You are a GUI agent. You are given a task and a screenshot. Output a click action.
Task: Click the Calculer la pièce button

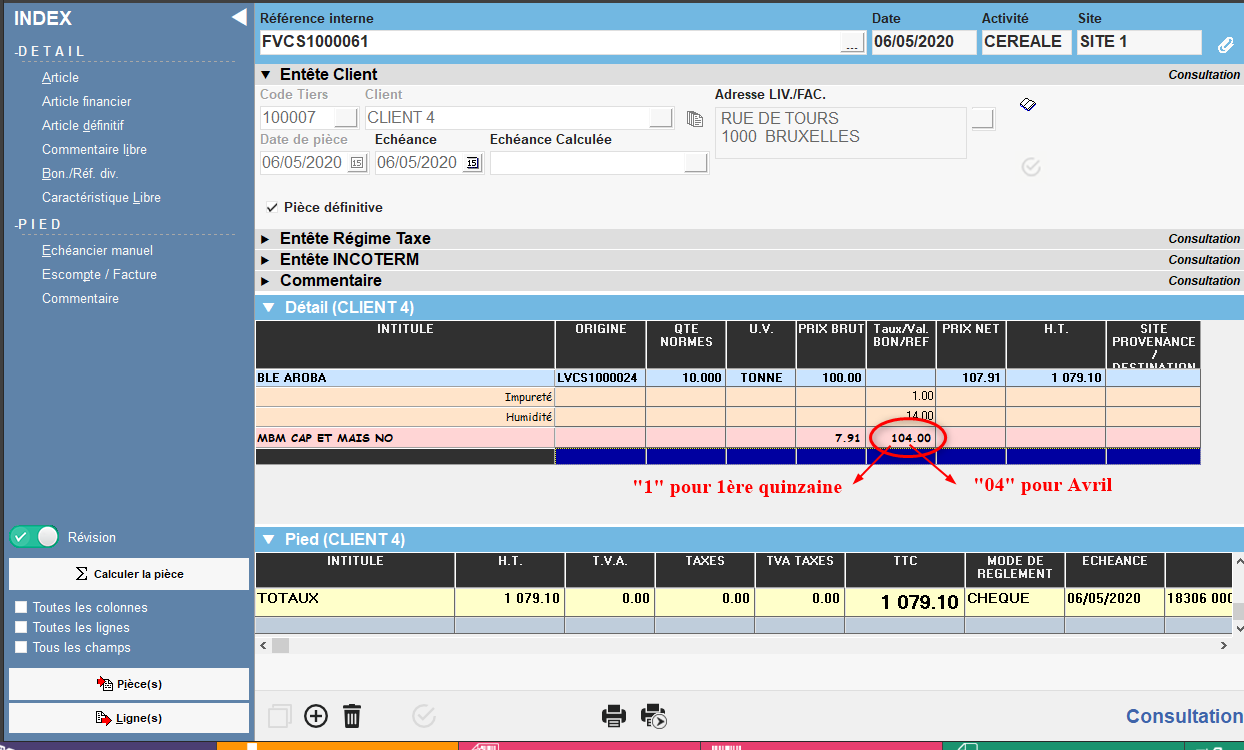[x=129, y=574]
